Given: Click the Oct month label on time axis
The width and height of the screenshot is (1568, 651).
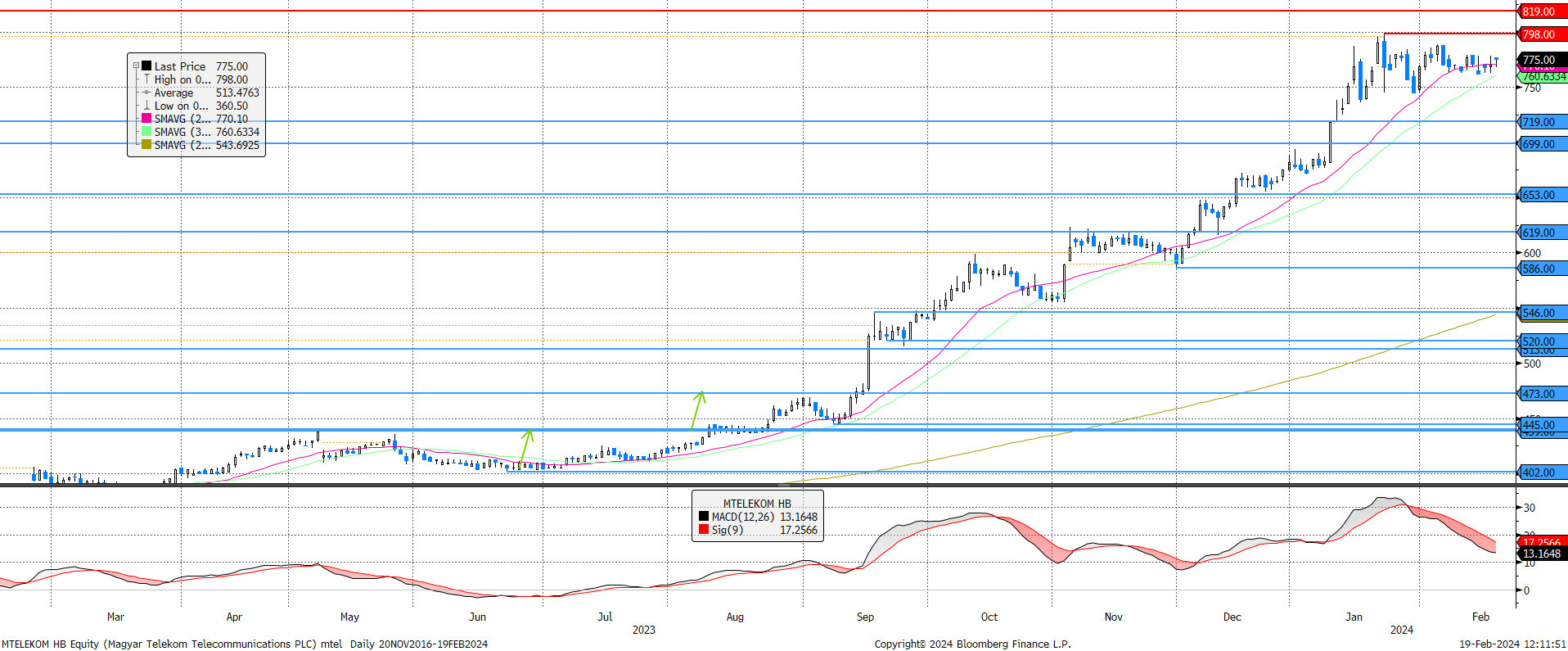Looking at the screenshot, I should click(989, 617).
